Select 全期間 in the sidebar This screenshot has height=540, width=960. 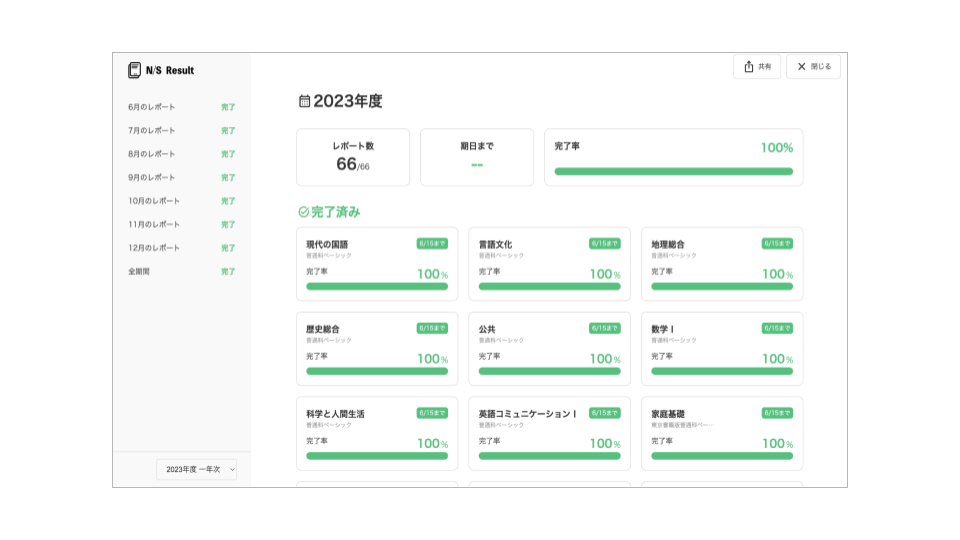pos(139,271)
